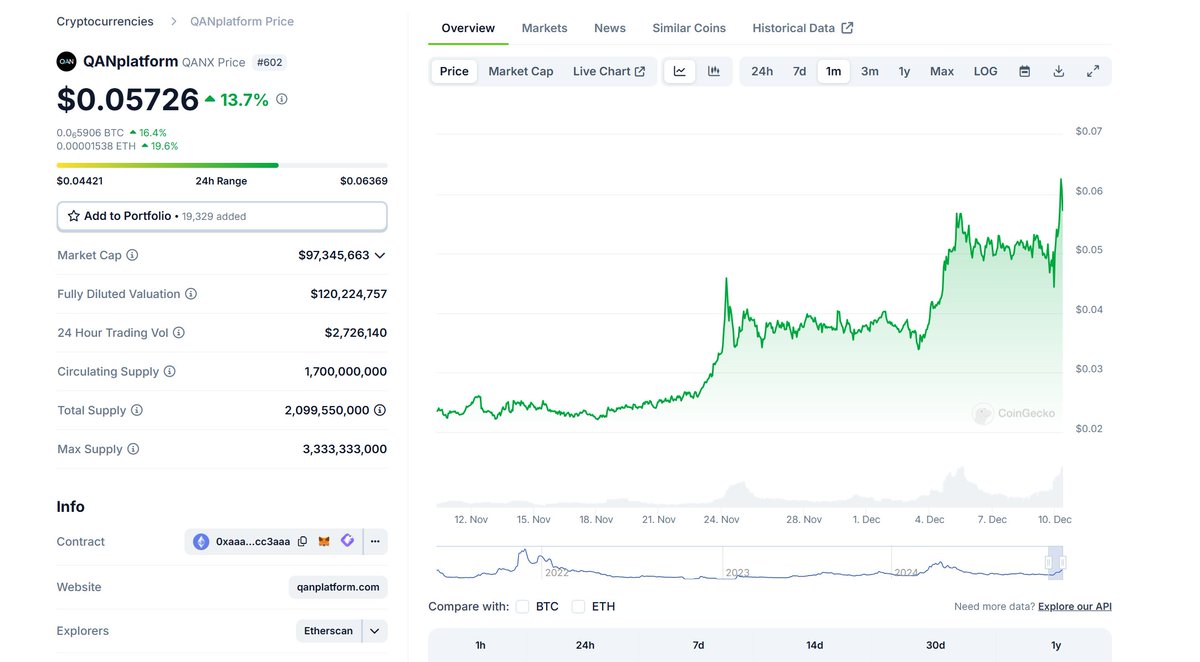
Task: Expand the Market Cap value chevron
Action: pyautogui.click(x=380, y=256)
